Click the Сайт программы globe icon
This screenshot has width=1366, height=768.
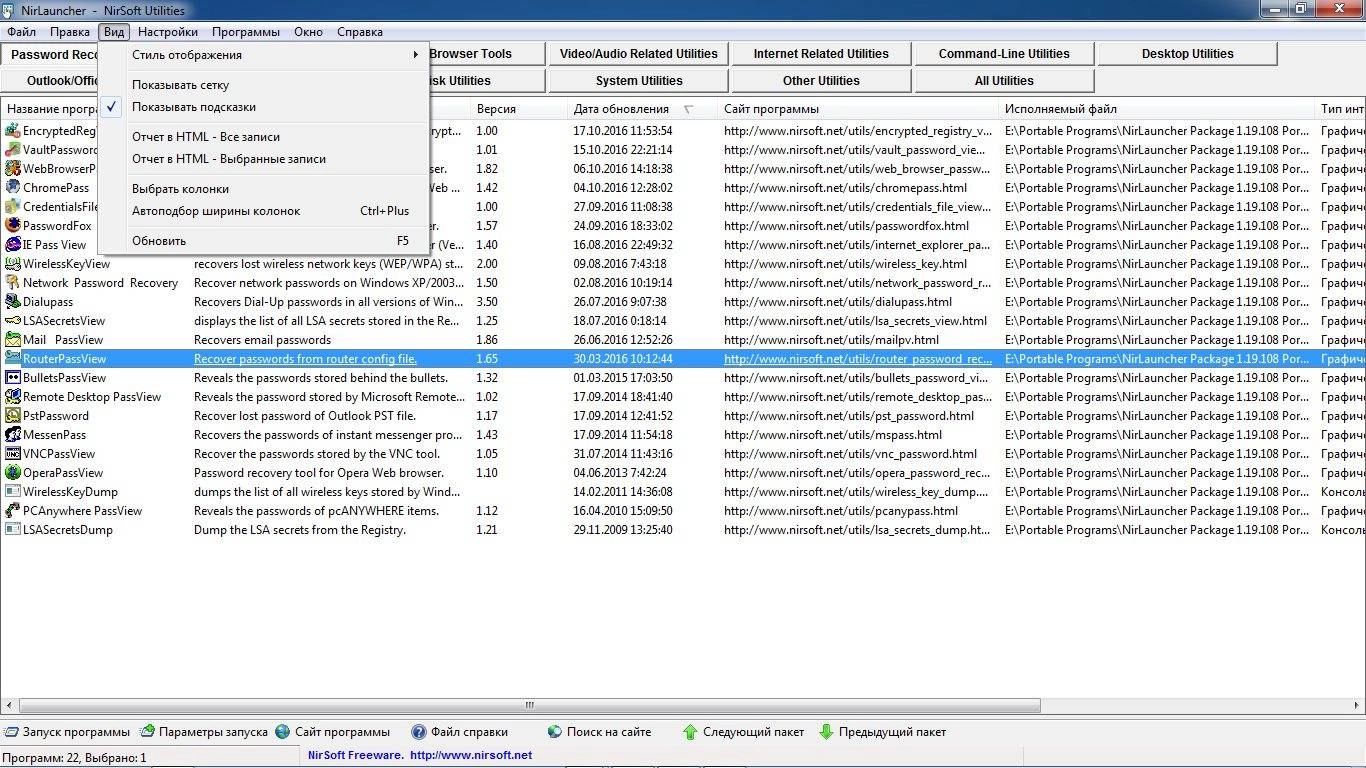[x=283, y=732]
